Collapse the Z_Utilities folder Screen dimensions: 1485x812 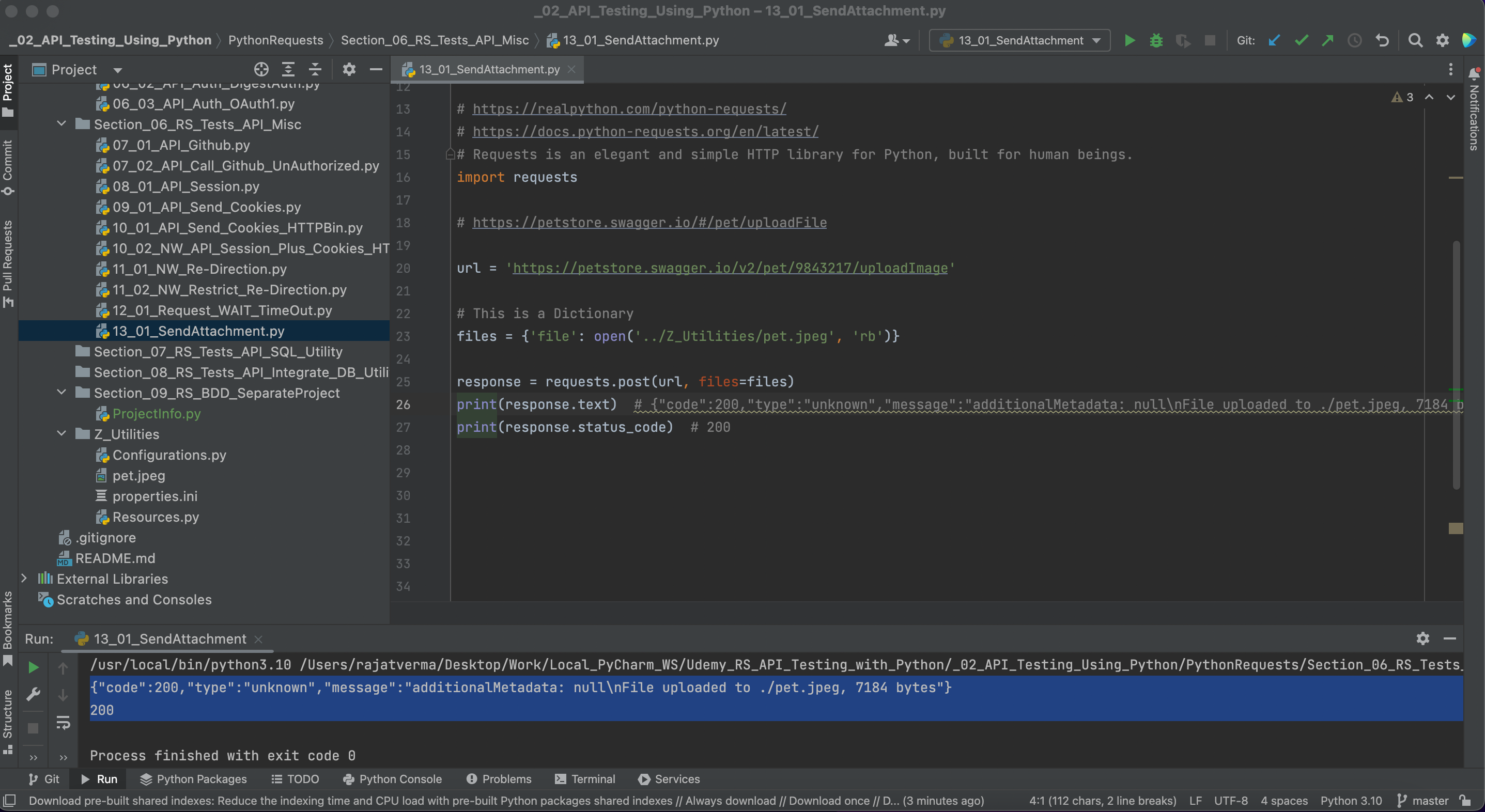[x=61, y=434]
